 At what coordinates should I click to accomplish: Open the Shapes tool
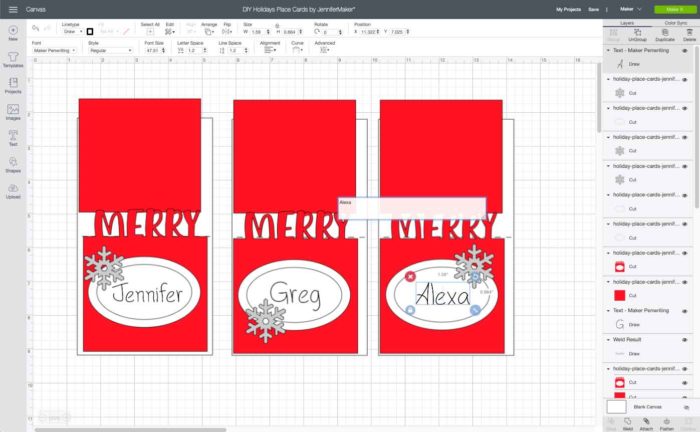pyautogui.click(x=13, y=165)
